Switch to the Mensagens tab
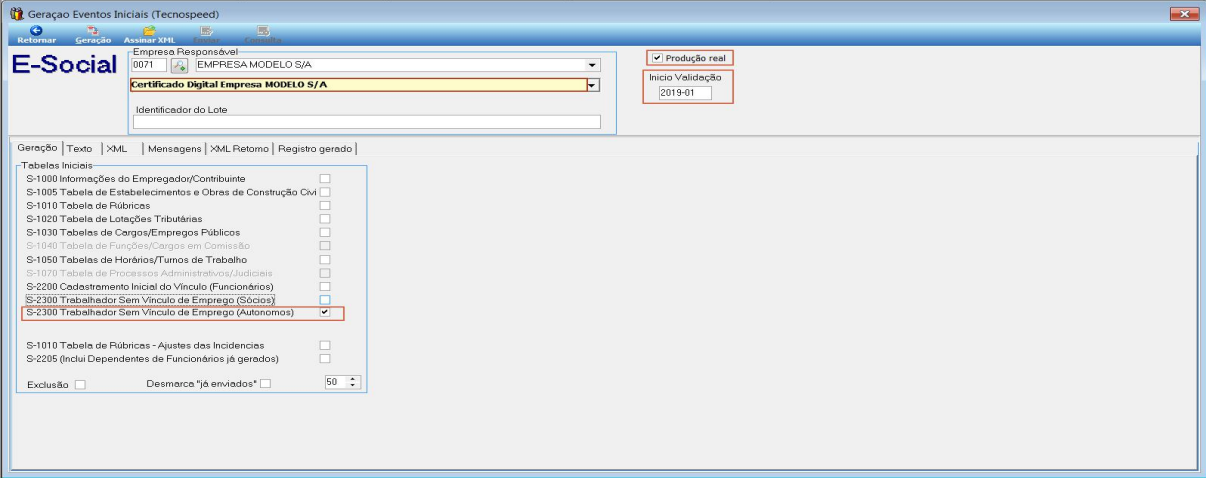1206x480 pixels. pos(174,148)
